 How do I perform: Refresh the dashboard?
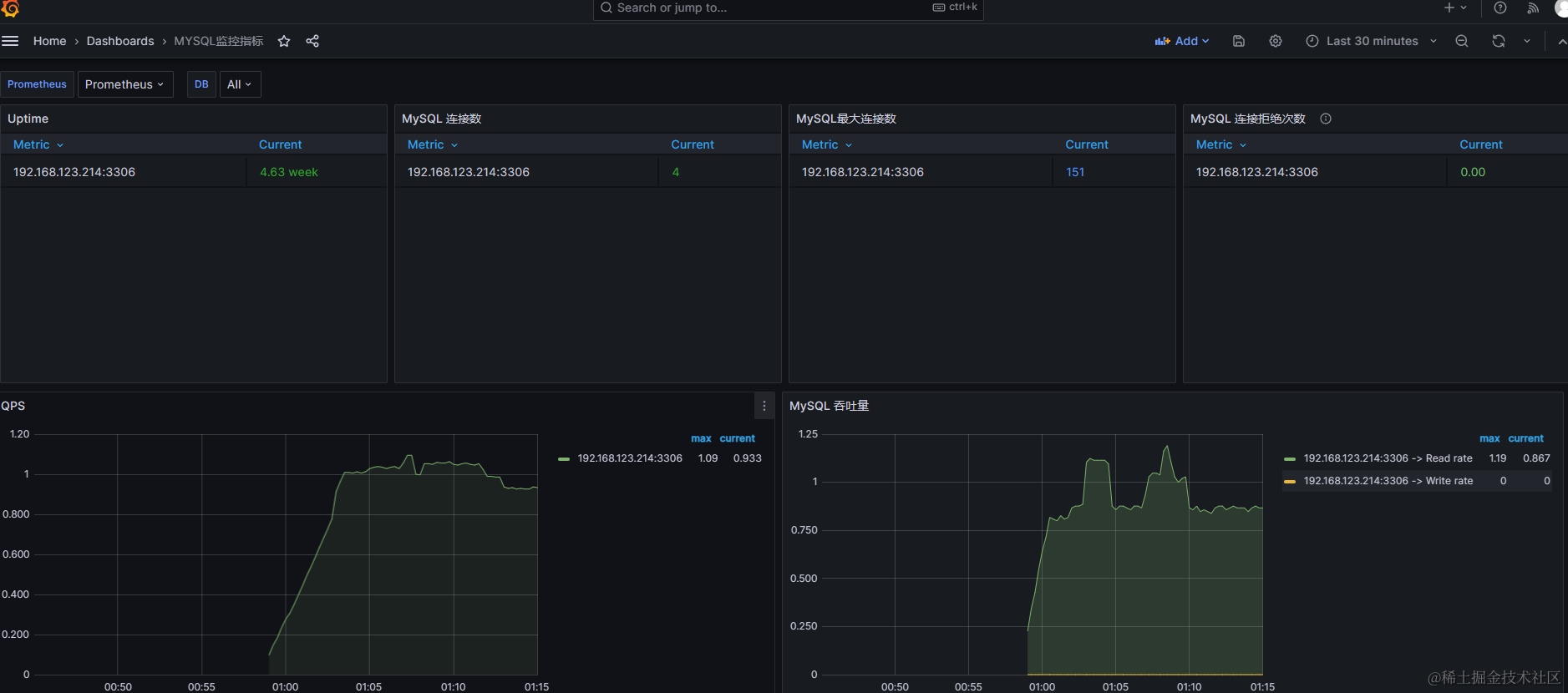point(1499,41)
